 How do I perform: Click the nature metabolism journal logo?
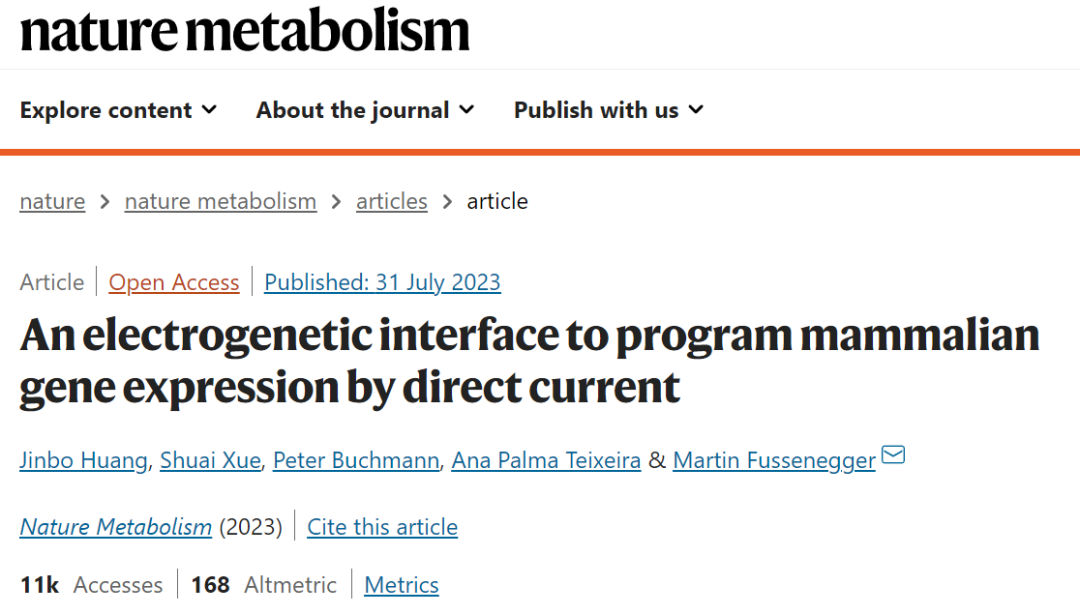[x=245, y=30]
